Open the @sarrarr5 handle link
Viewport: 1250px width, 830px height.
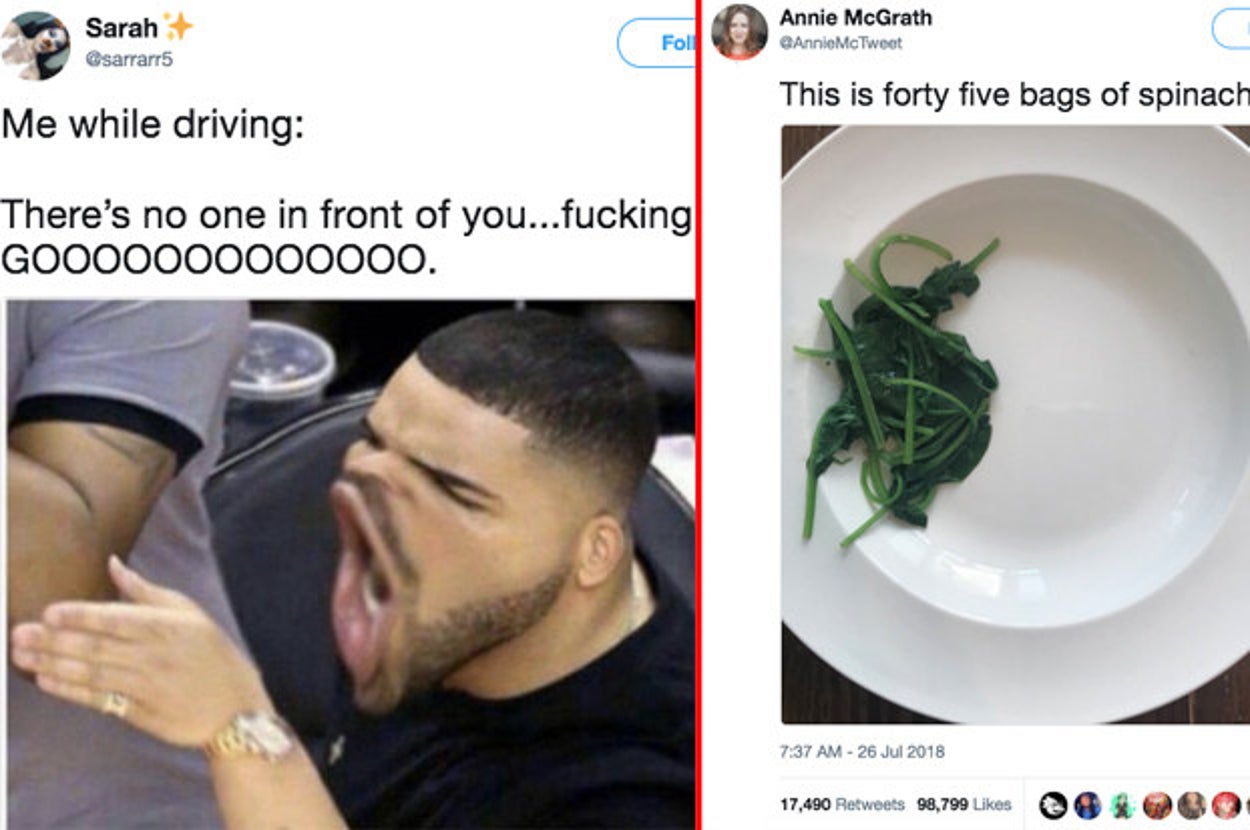click(x=129, y=59)
